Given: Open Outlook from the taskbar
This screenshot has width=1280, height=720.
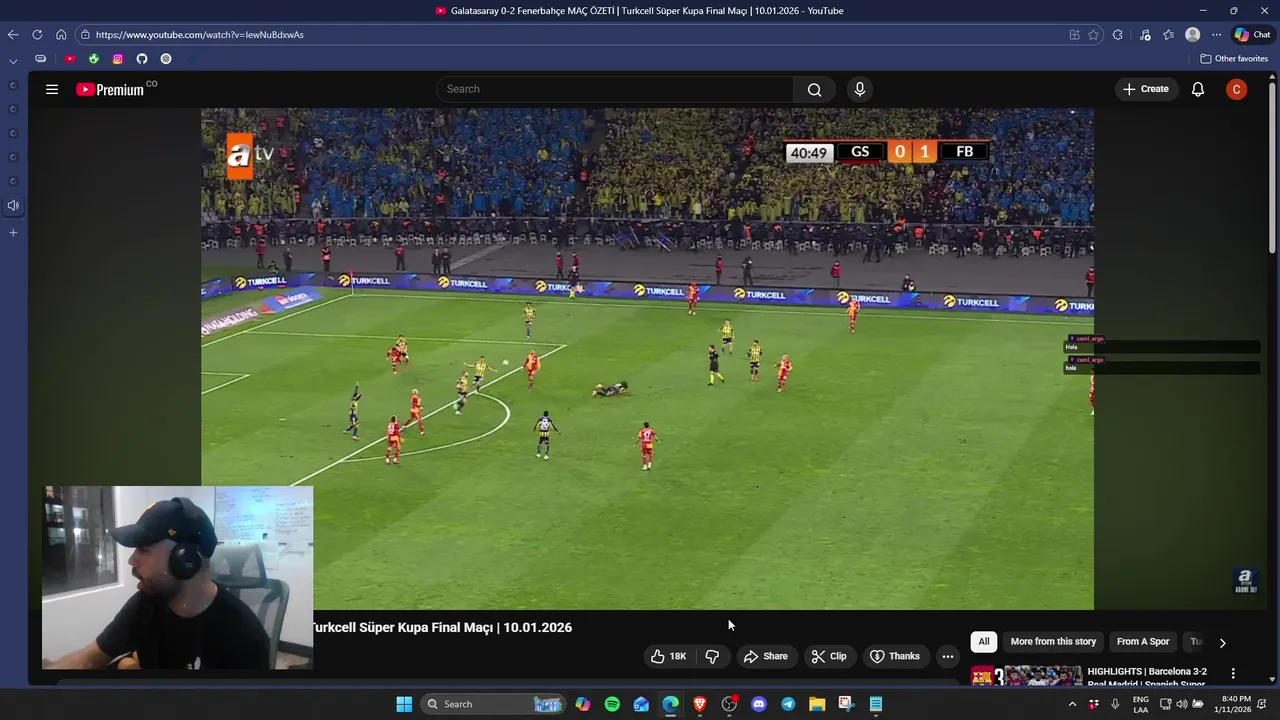Looking at the screenshot, I should (x=641, y=704).
